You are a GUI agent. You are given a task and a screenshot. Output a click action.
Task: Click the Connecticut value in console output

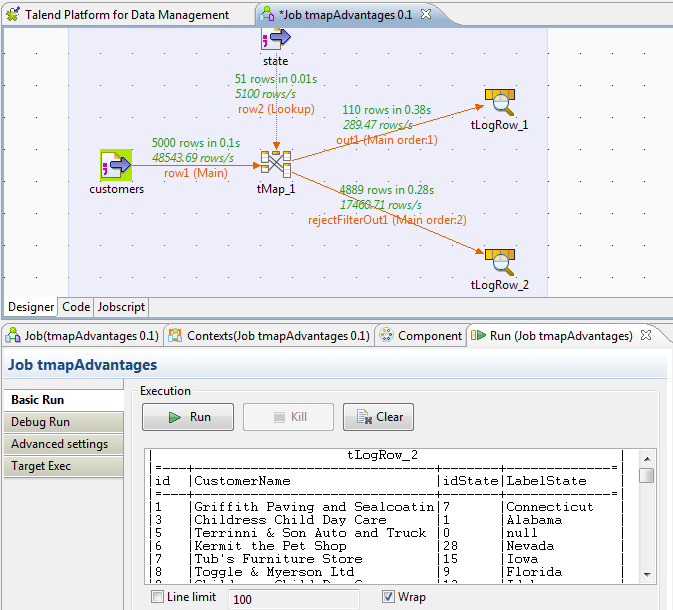pos(550,507)
